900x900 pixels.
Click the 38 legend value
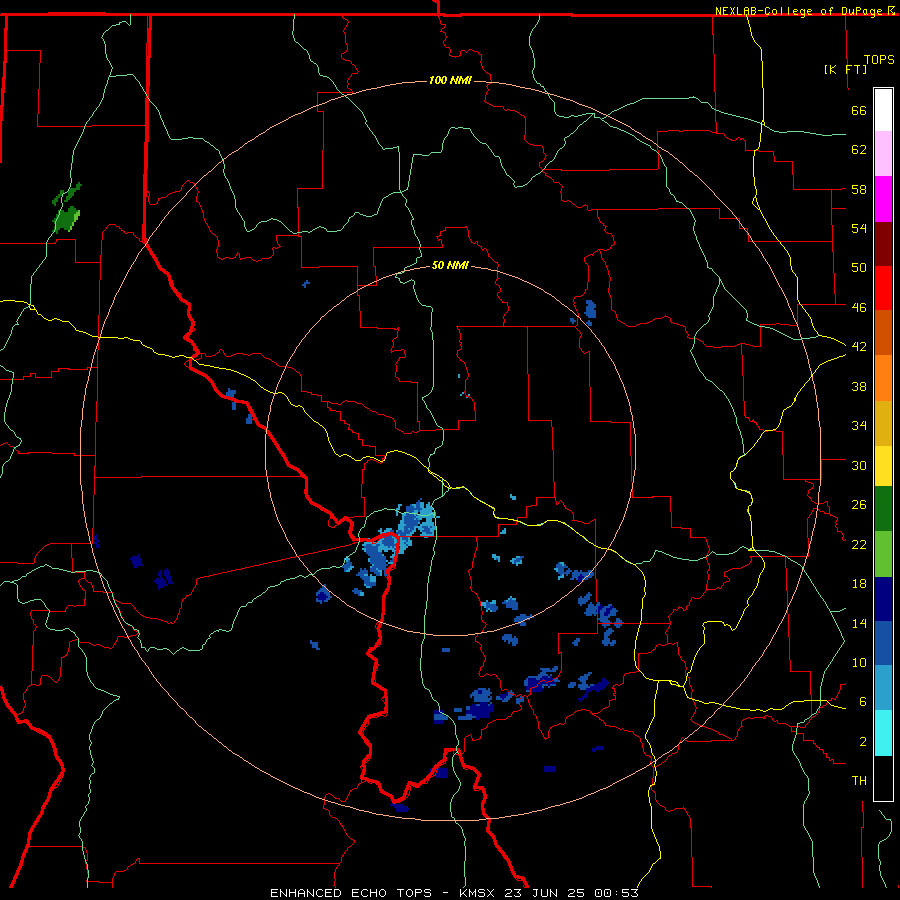click(x=859, y=386)
